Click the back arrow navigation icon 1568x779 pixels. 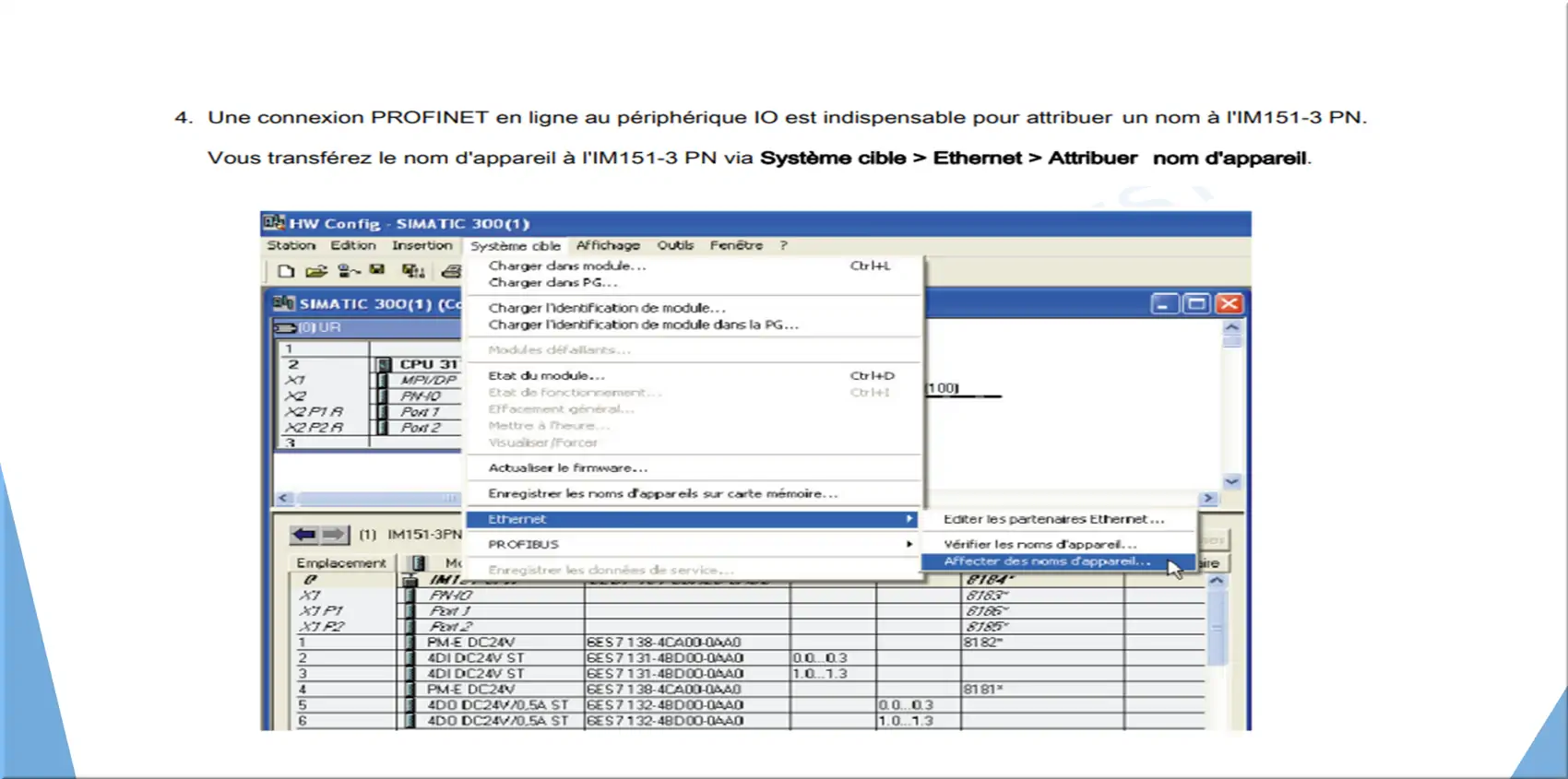point(303,535)
